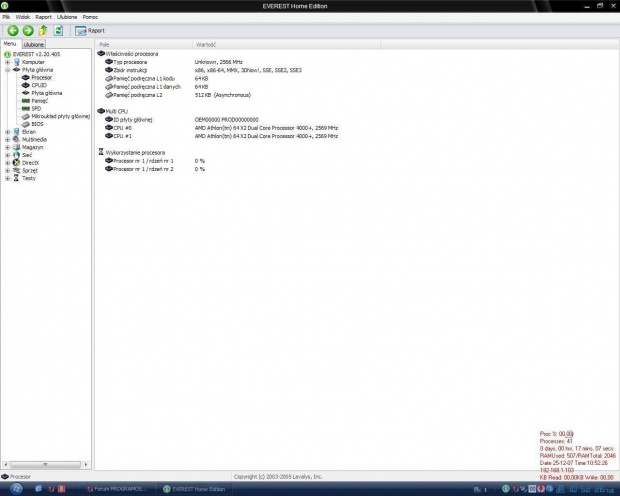Expand the Komputer tree node
Image resolution: width=620 pixels, height=496 pixels.
[x=7, y=62]
